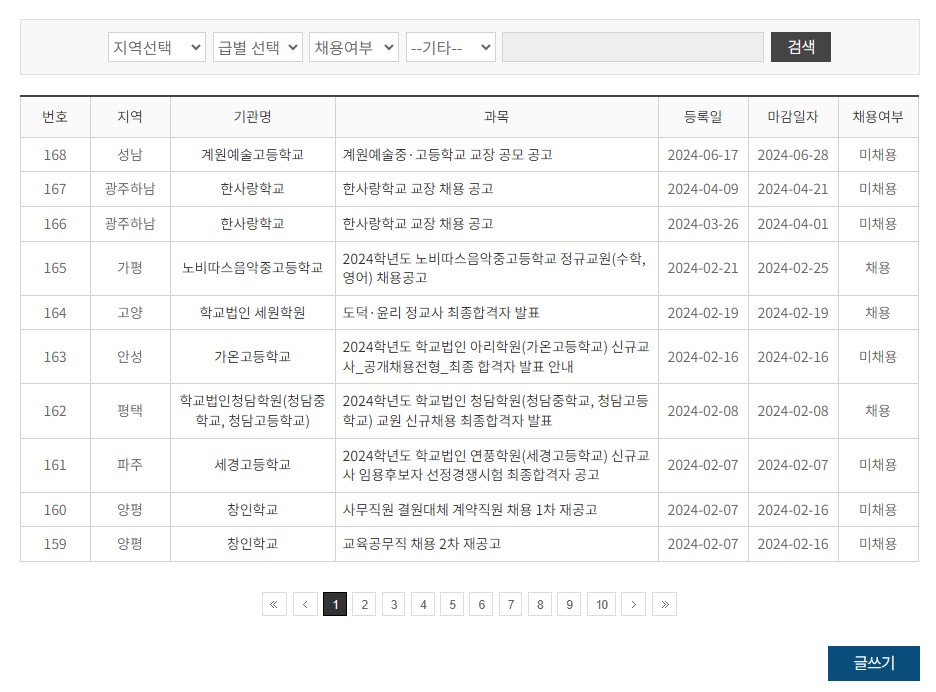Click the 글쓰기 write button

pyautogui.click(x=873, y=663)
